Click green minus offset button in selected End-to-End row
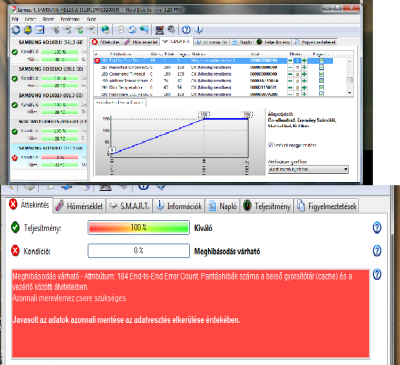 [290, 61]
